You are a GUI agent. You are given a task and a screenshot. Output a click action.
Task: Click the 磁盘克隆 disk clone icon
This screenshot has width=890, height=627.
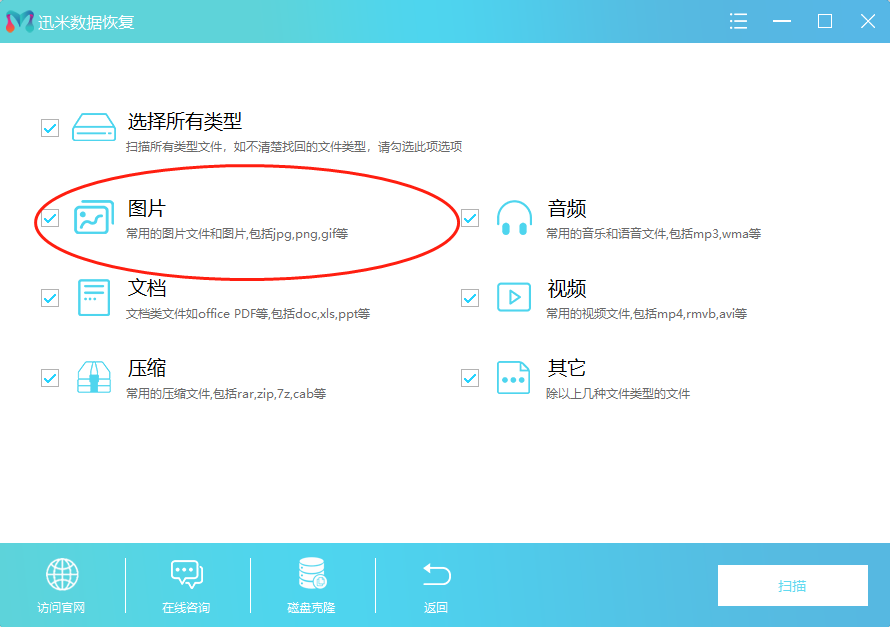(x=310, y=574)
